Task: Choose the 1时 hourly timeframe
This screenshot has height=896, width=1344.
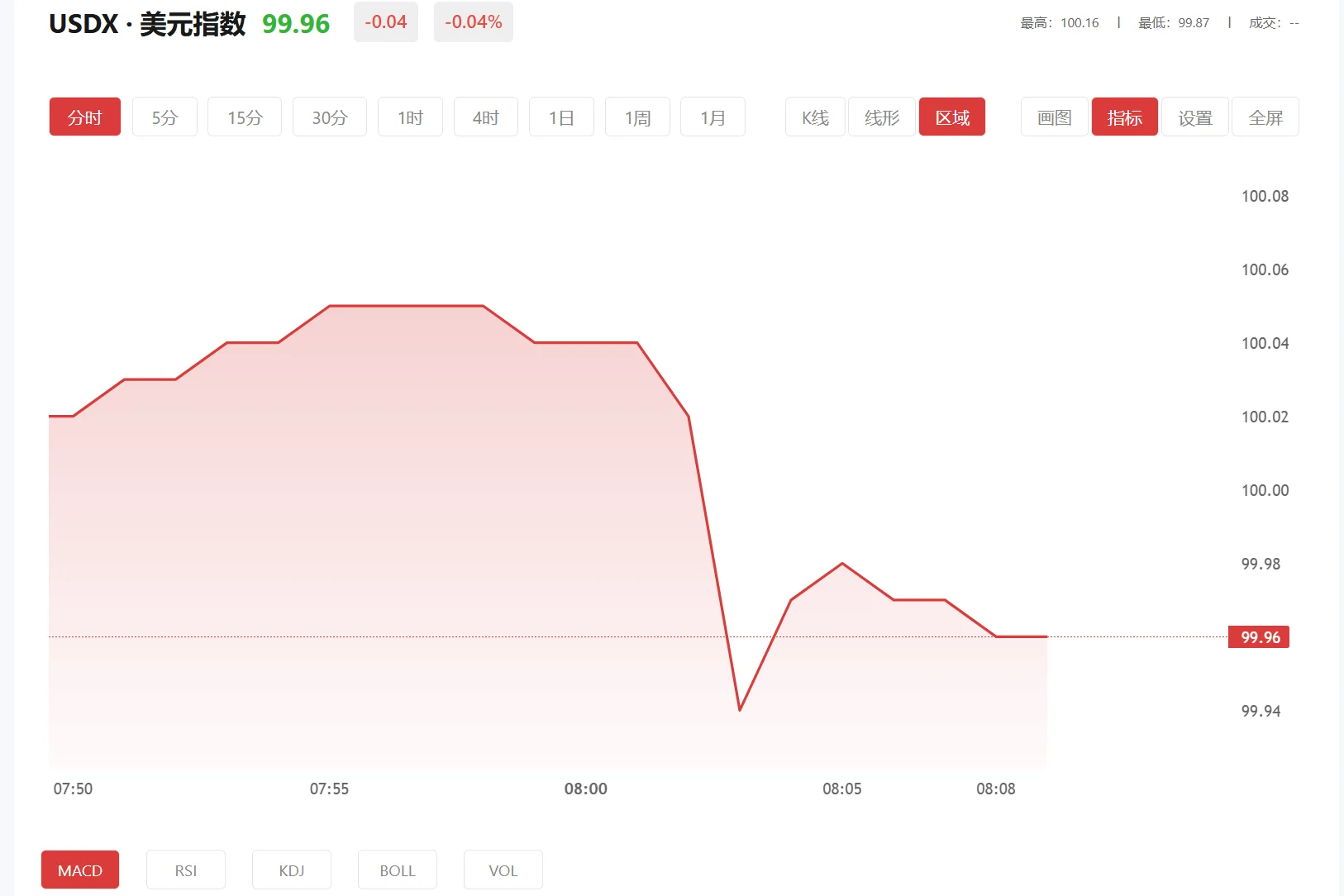Action: point(410,117)
